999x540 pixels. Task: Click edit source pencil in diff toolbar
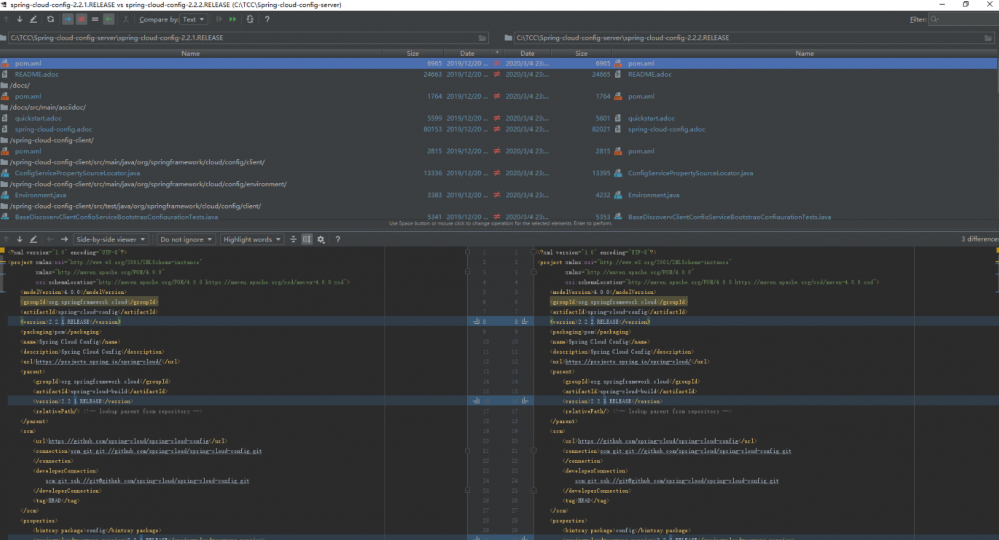tap(33, 240)
